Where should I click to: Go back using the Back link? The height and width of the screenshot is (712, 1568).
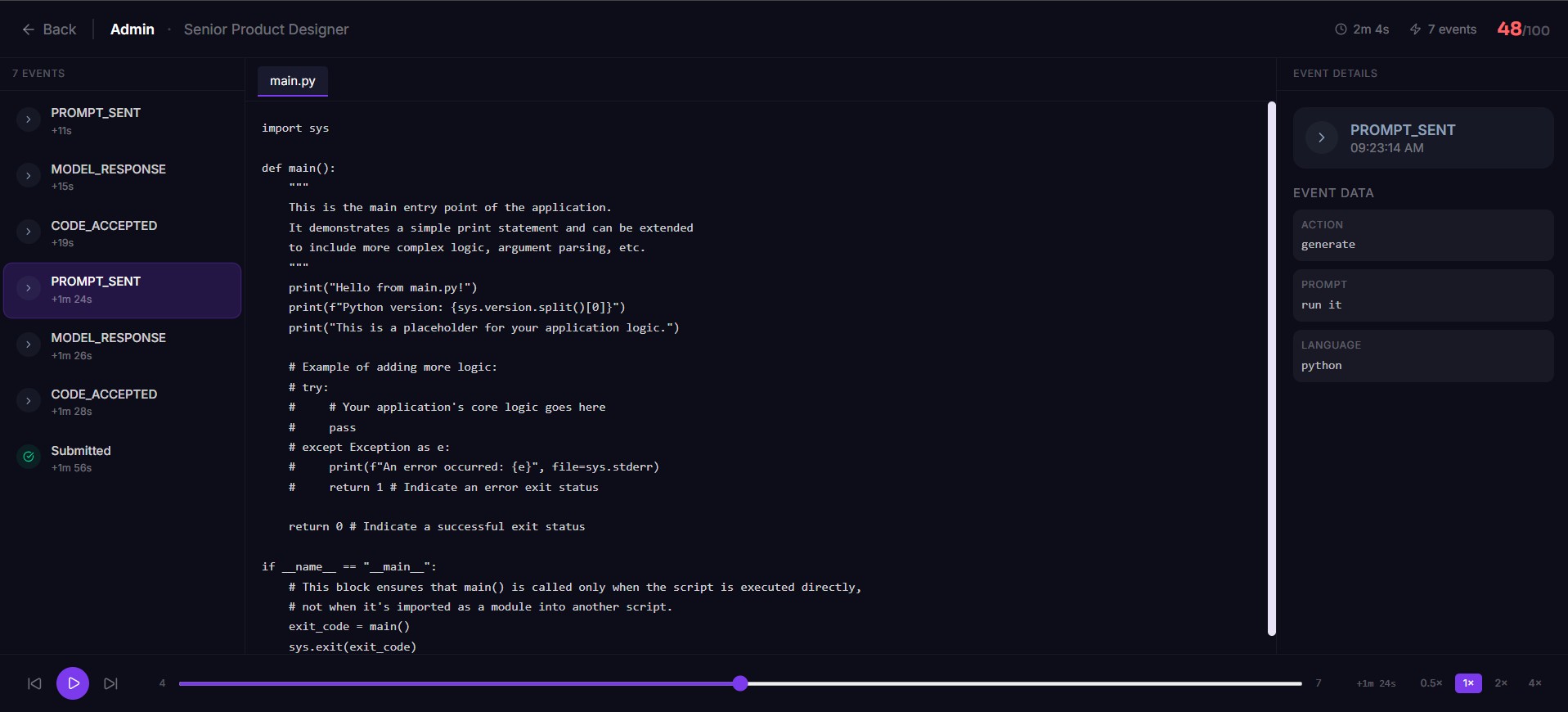tap(49, 29)
